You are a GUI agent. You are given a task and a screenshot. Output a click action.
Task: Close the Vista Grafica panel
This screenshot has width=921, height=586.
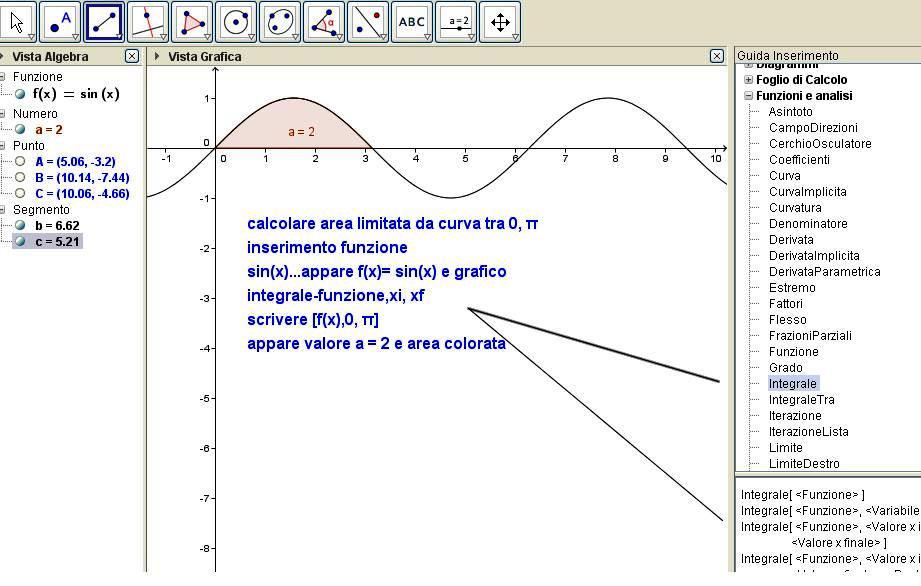(717, 56)
